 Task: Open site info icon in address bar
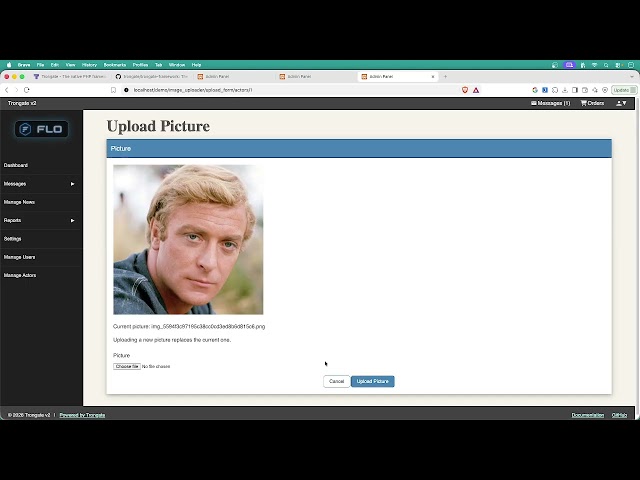pyautogui.click(x=126, y=90)
